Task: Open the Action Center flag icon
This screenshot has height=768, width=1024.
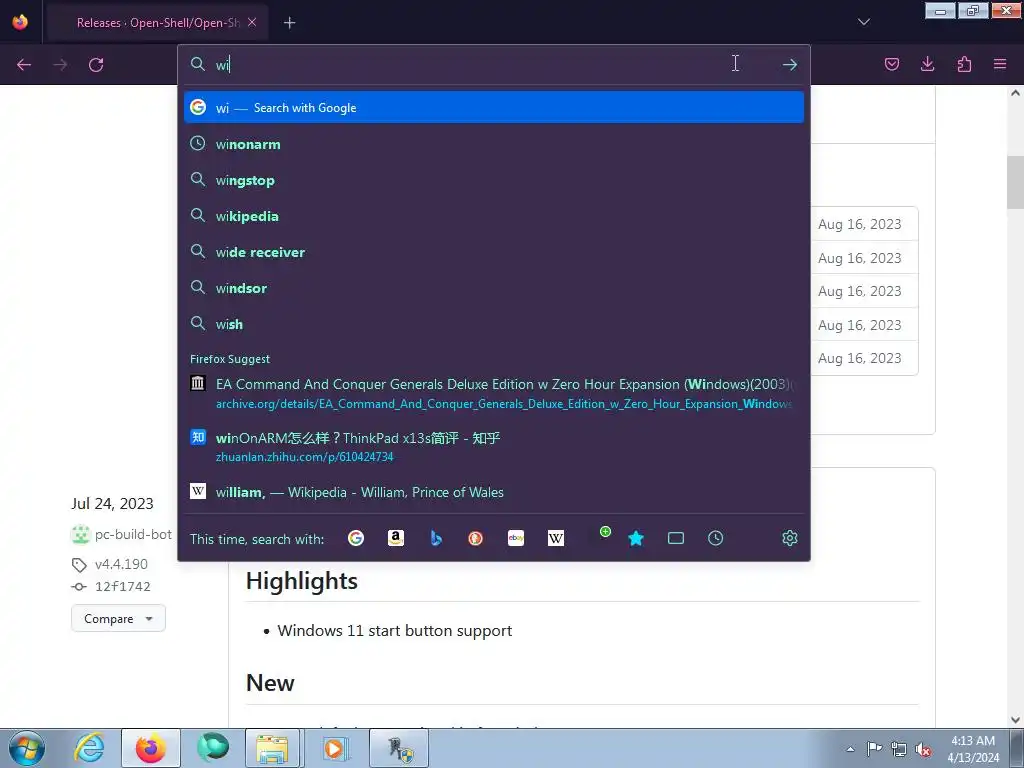Action: click(874, 748)
